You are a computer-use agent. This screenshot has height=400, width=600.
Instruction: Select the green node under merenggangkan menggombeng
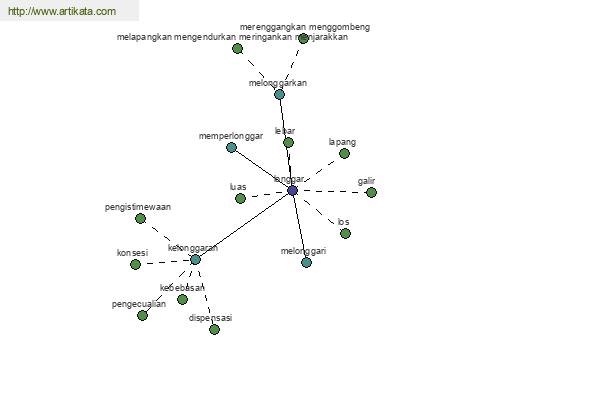point(303,38)
